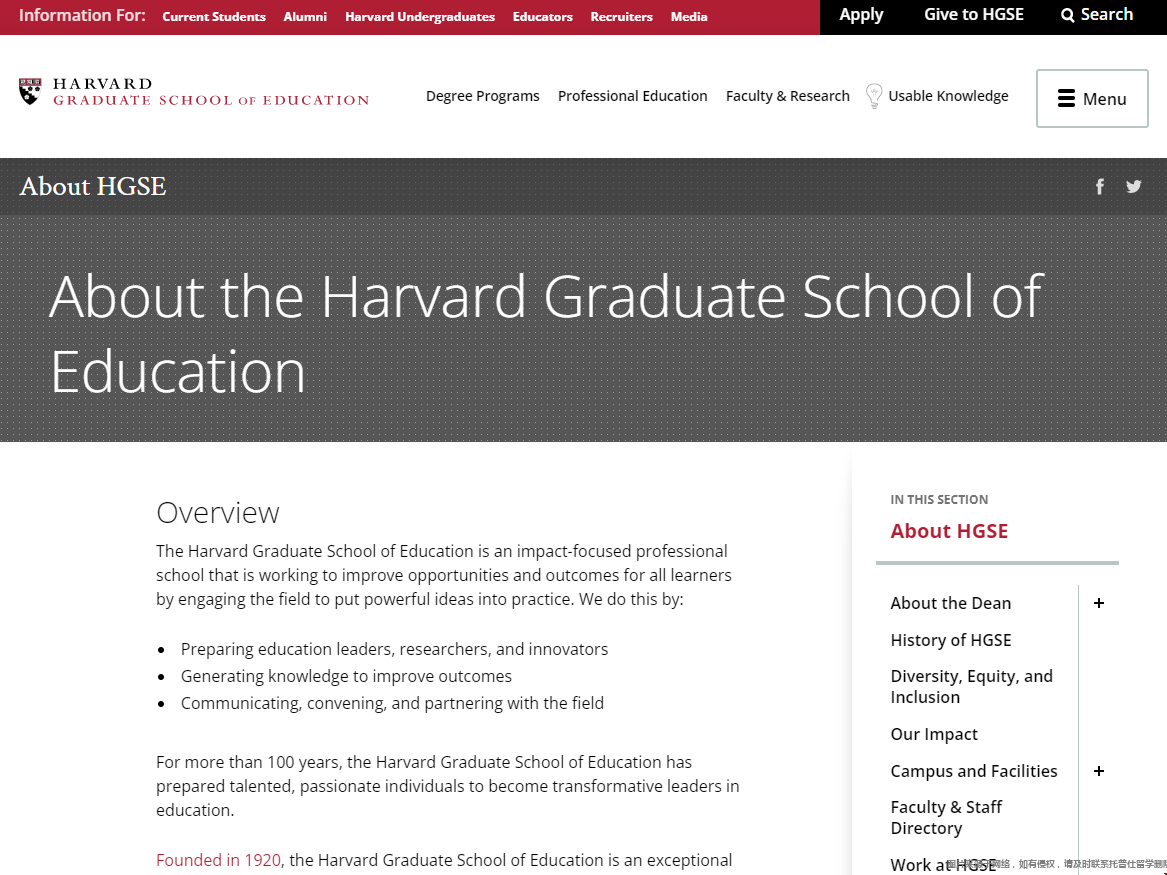Viewport: 1167px width, 875px height.
Task: Select Current Students in Information For bar
Action: (x=214, y=17)
